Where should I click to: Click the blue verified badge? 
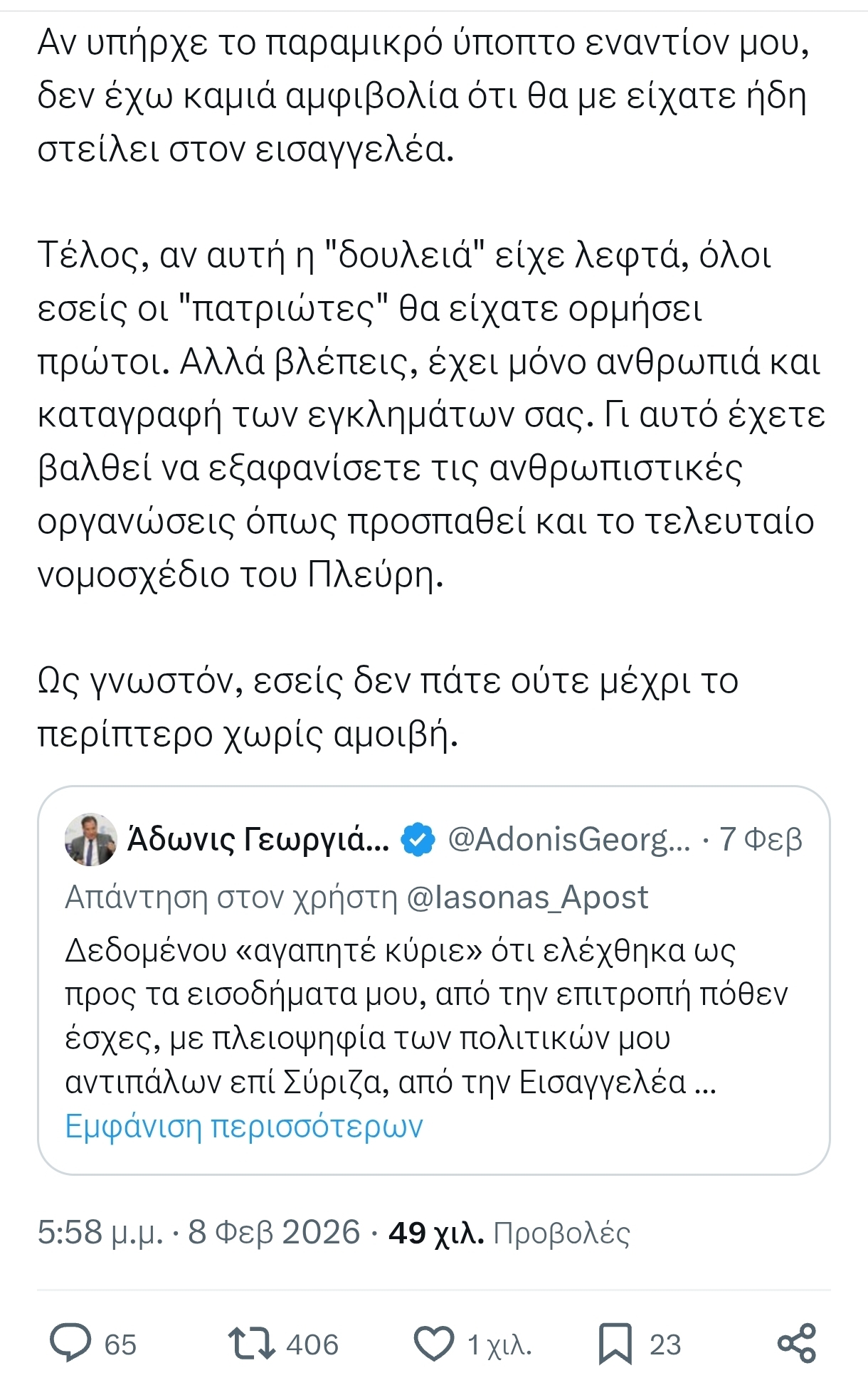(x=418, y=840)
